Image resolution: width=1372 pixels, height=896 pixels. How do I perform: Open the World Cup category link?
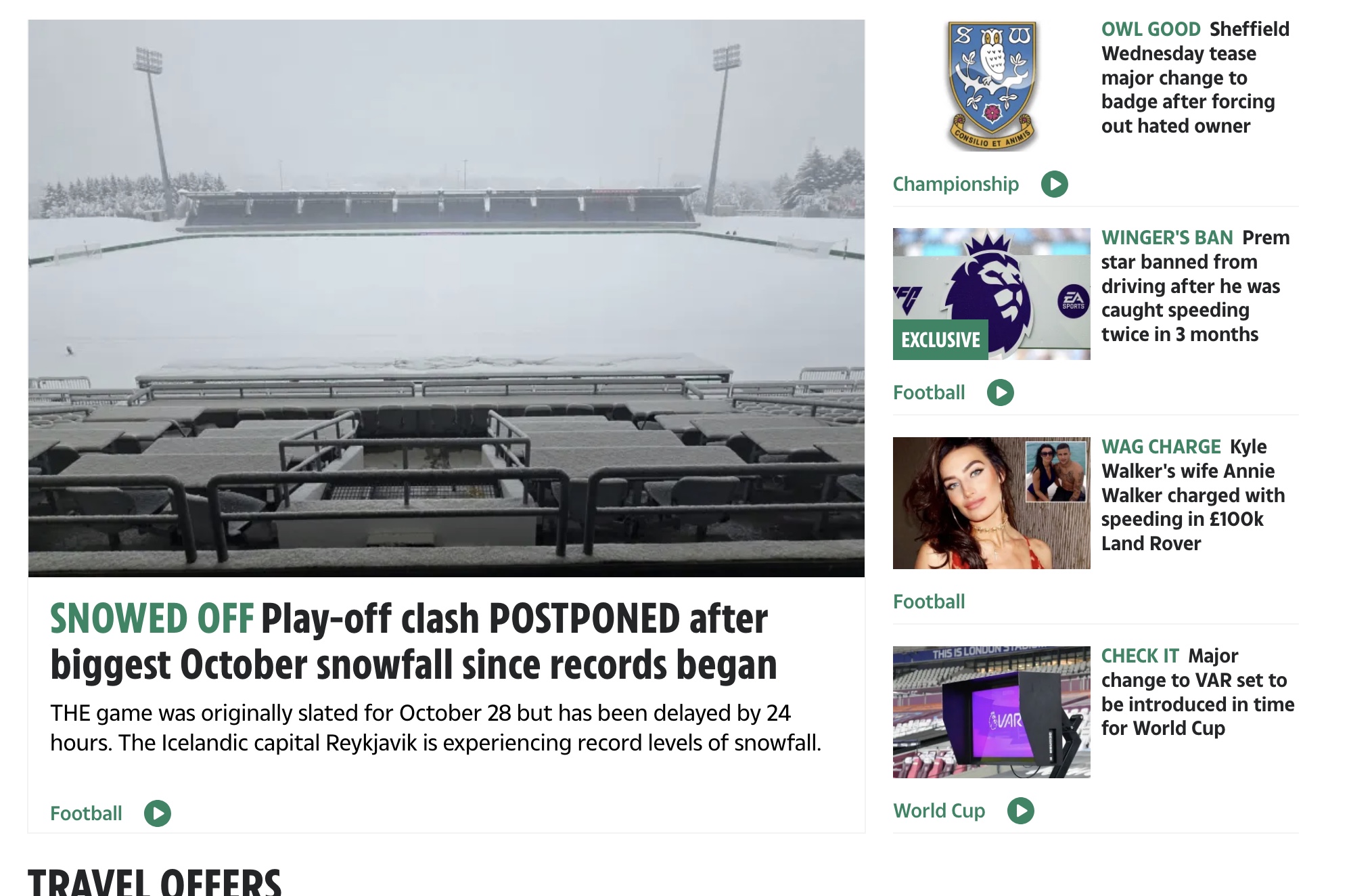(939, 811)
